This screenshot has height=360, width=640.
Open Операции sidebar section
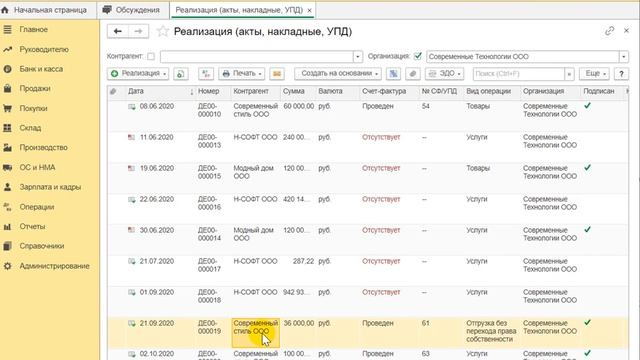pyautogui.click(x=37, y=207)
